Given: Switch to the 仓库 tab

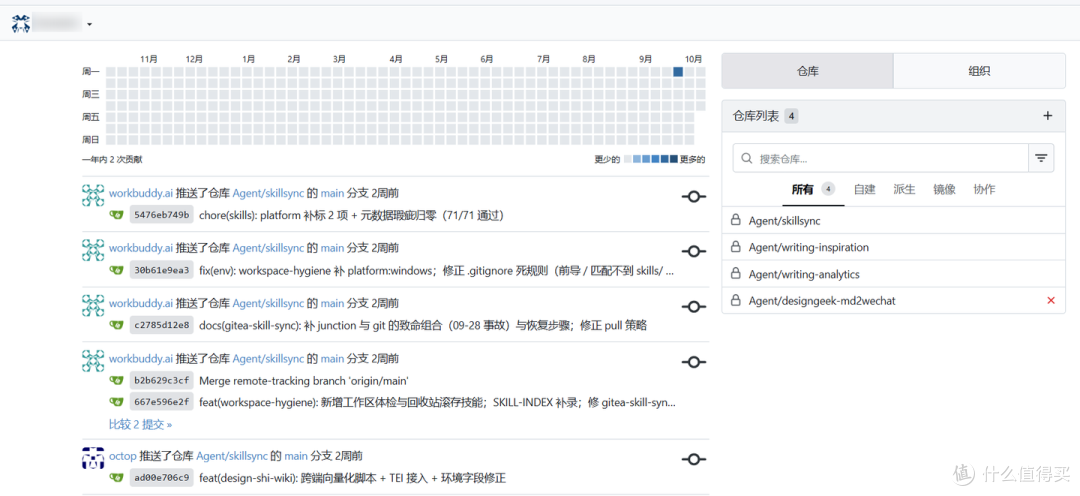Looking at the screenshot, I should point(807,71).
